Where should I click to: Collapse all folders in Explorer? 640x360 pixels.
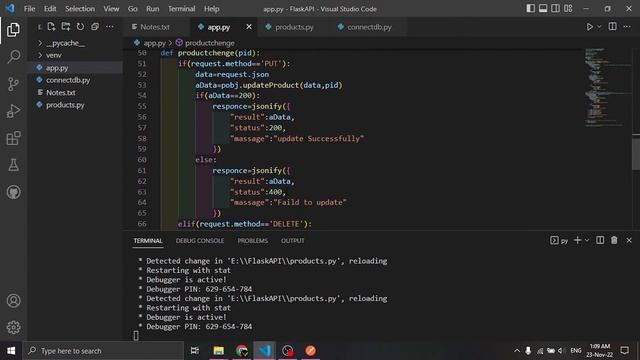[x=95, y=27]
